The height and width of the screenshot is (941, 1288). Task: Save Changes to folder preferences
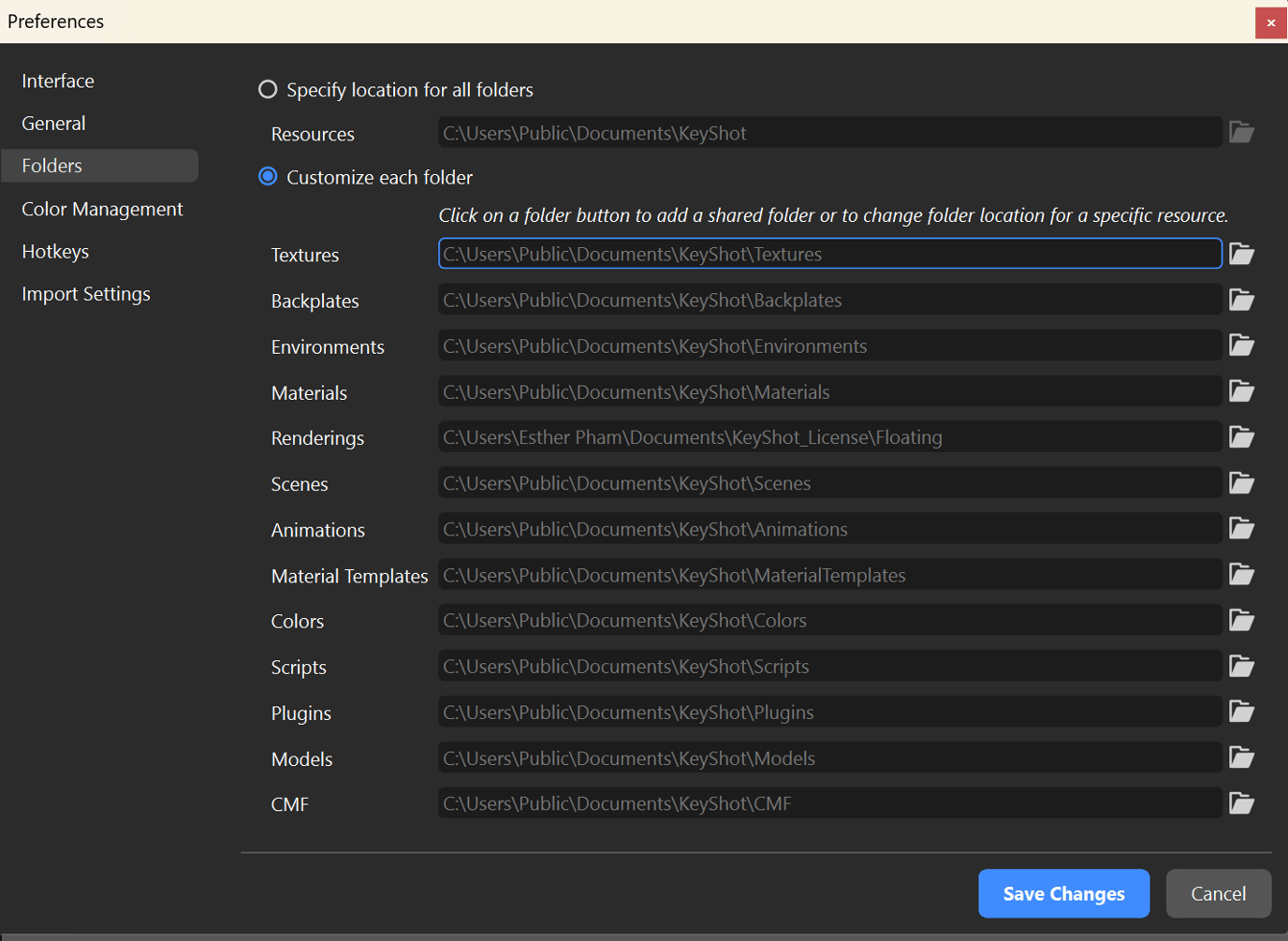coord(1063,893)
